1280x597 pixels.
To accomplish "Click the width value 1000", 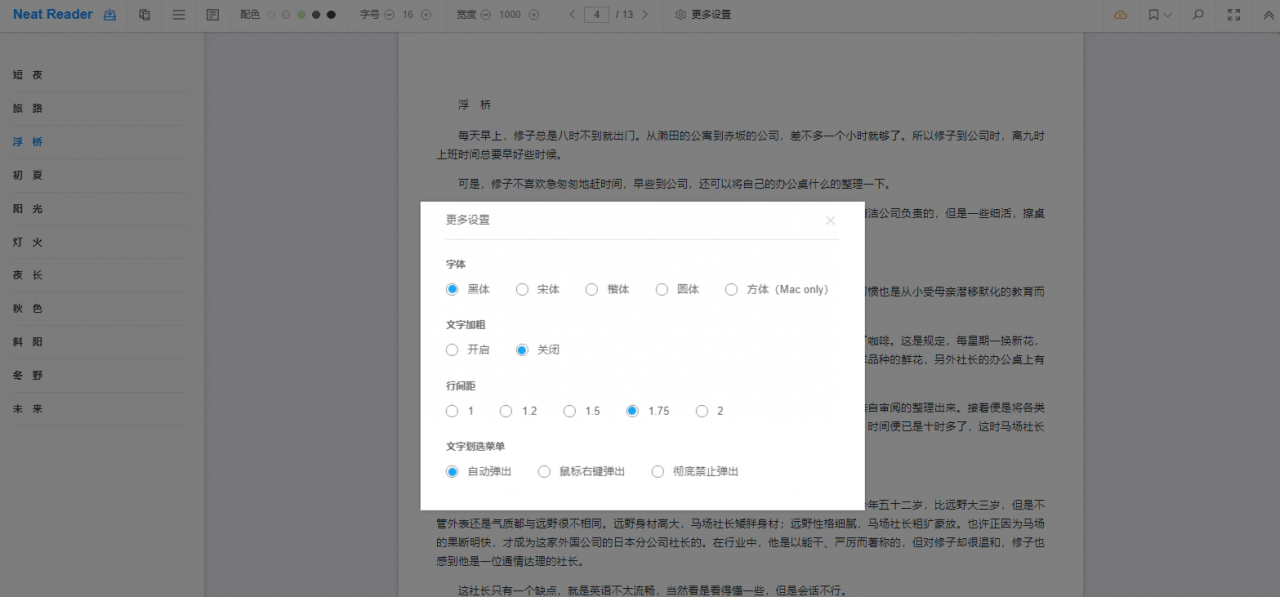I will point(510,15).
